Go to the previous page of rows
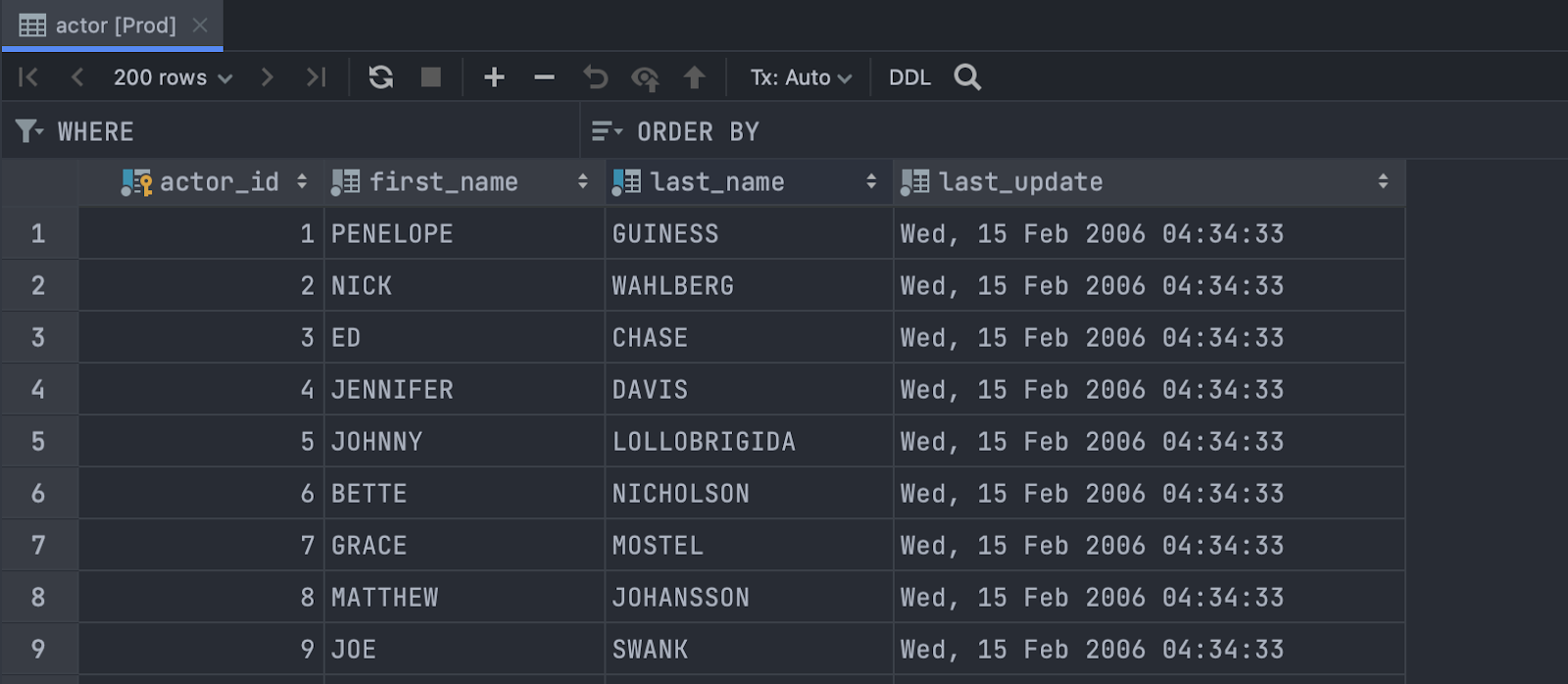This screenshot has height=684, width=1568. point(77,77)
